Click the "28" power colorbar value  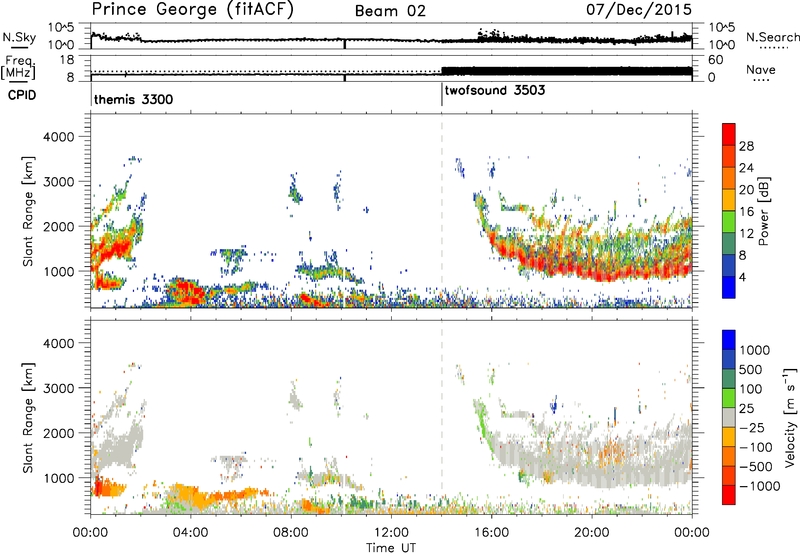746,146
